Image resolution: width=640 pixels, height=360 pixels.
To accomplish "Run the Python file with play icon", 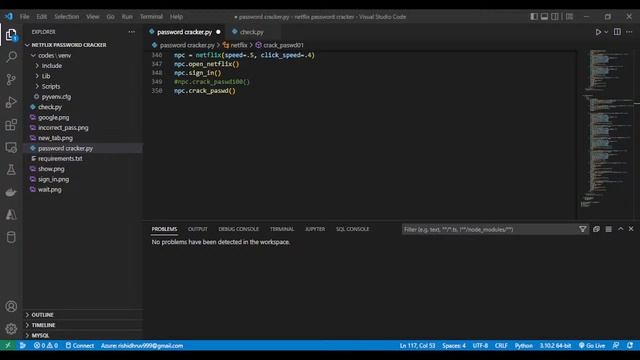I will (x=598, y=32).
